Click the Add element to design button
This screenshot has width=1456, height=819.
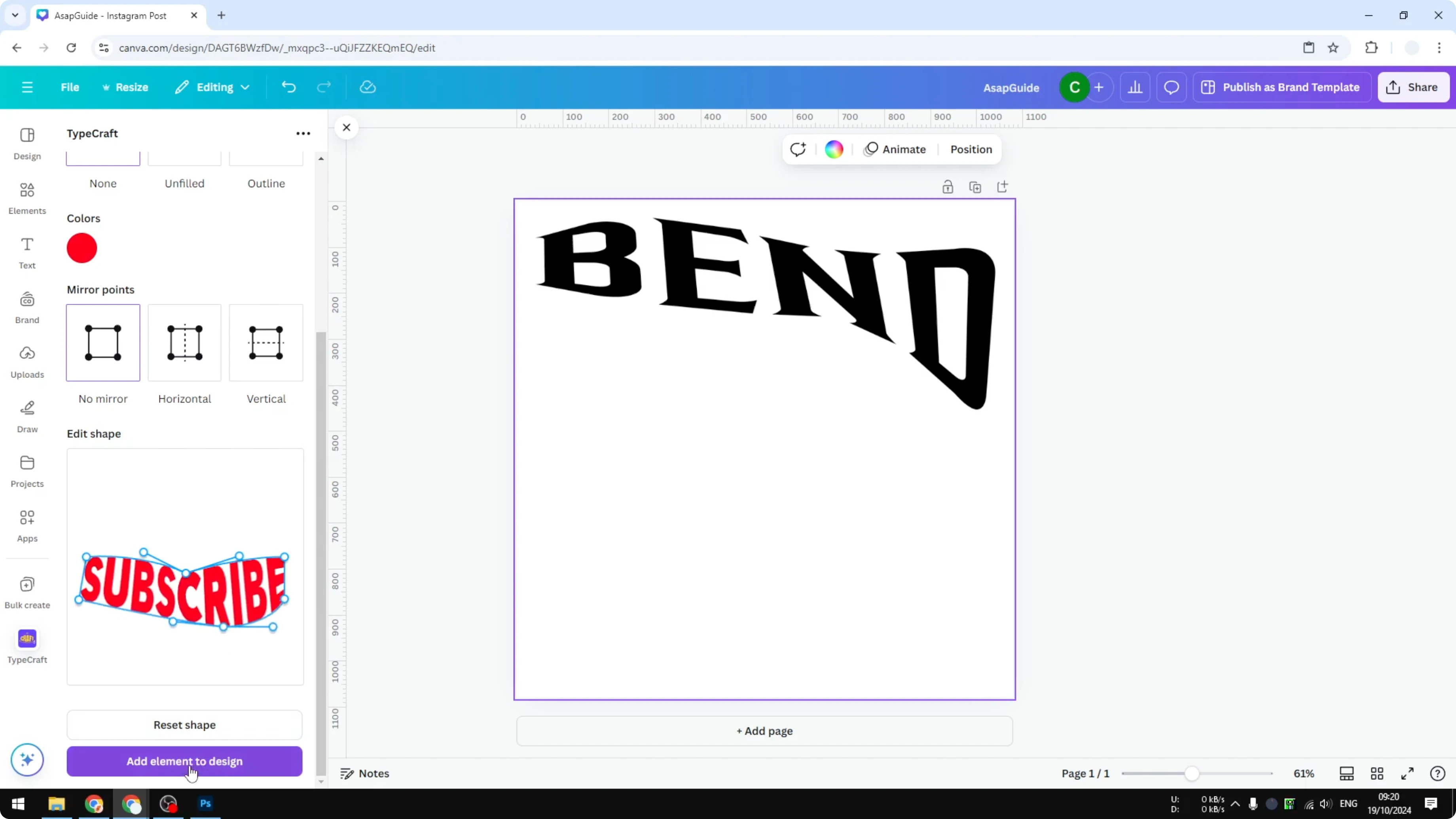[184, 761]
